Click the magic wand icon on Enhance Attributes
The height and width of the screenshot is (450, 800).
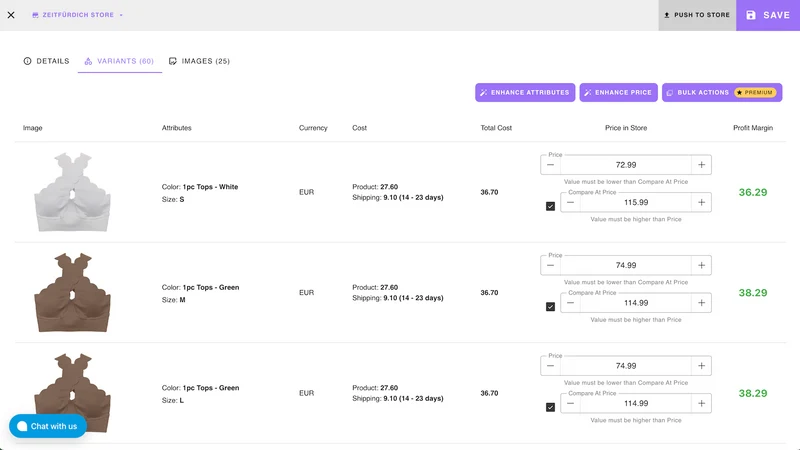click(483, 92)
